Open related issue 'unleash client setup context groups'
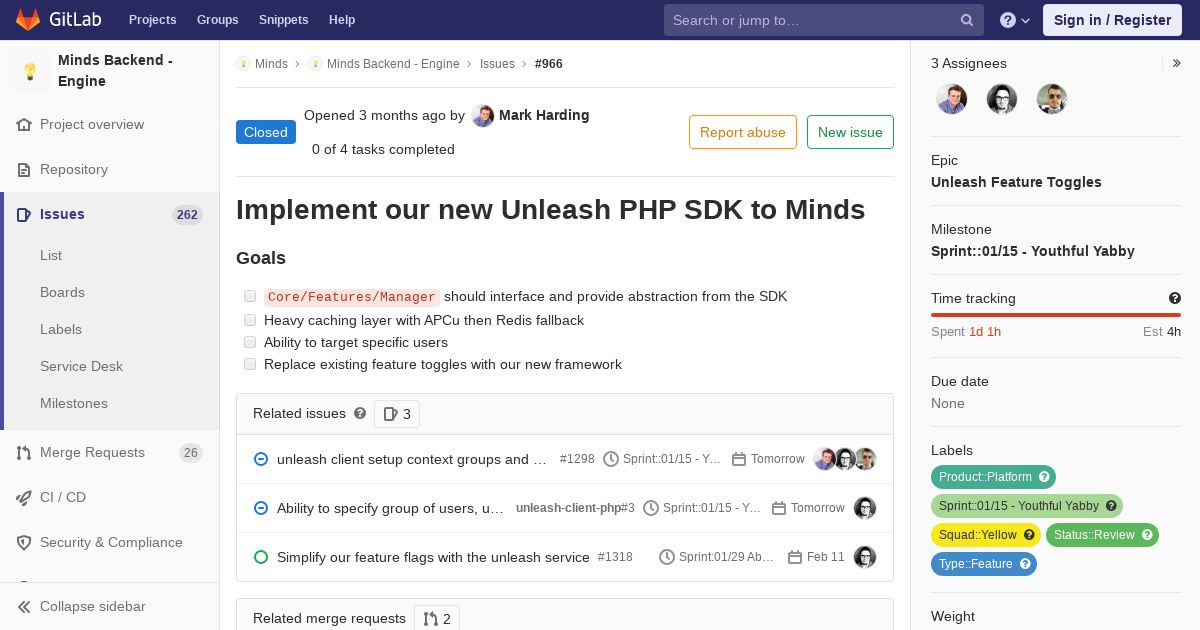Viewport: 1200px width, 630px height. point(412,459)
